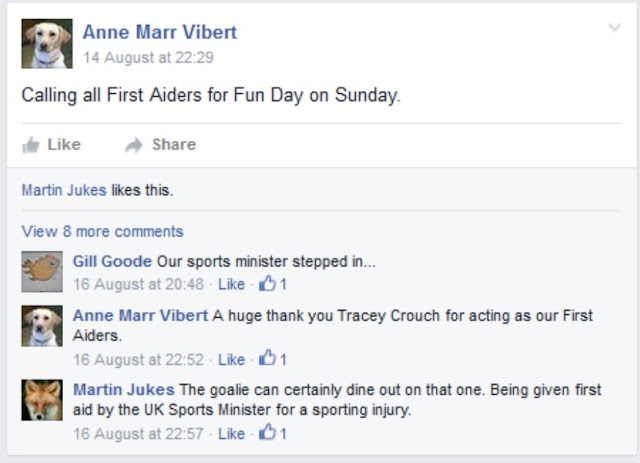Screen dimensions: 640x463
Task: Open Anne Marr Vibert's name in post header
Action: 160,32
